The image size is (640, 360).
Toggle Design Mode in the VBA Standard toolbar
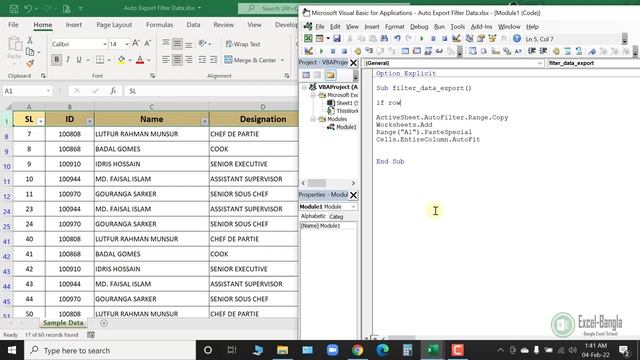pyautogui.click(x=456, y=39)
